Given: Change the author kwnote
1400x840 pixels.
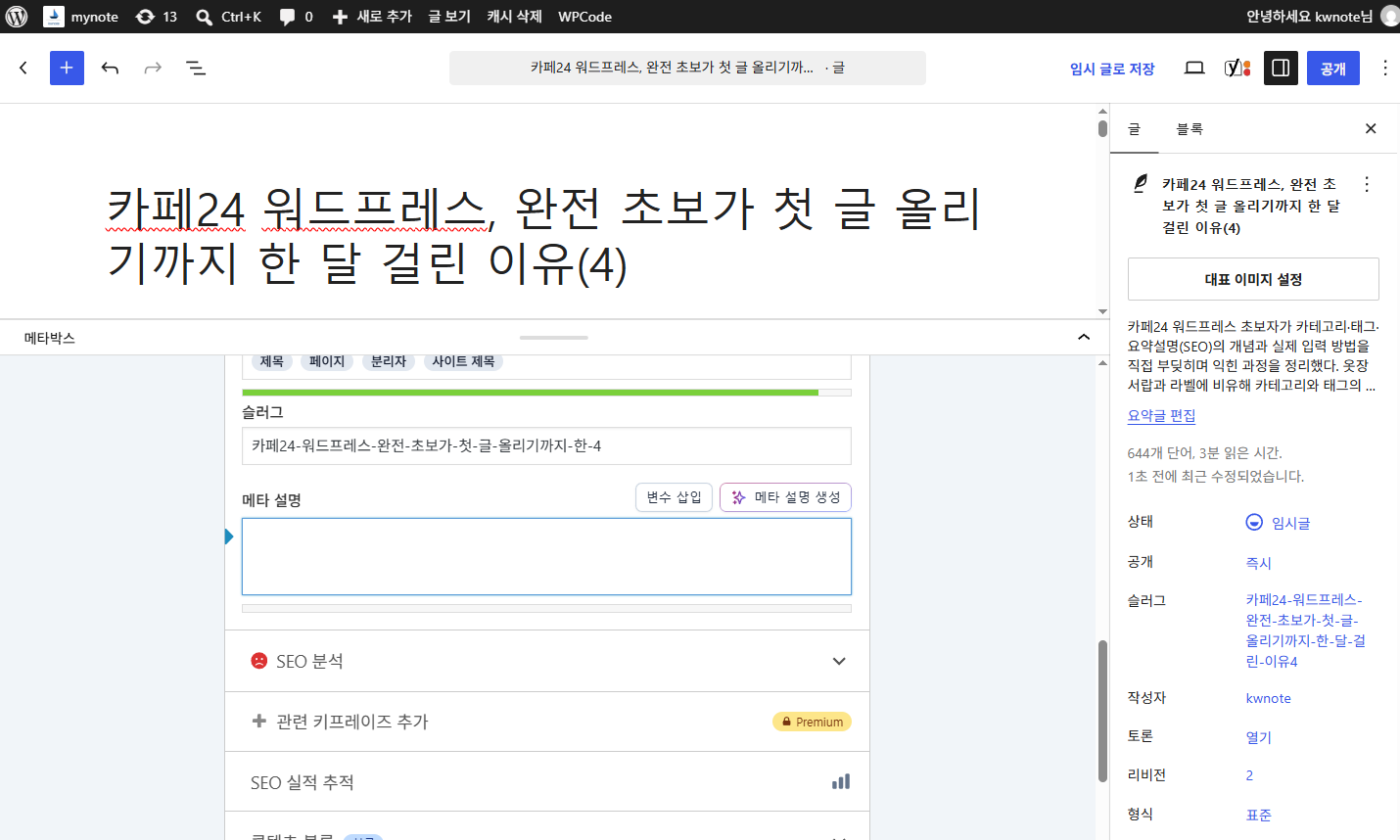Looking at the screenshot, I should [x=1268, y=698].
